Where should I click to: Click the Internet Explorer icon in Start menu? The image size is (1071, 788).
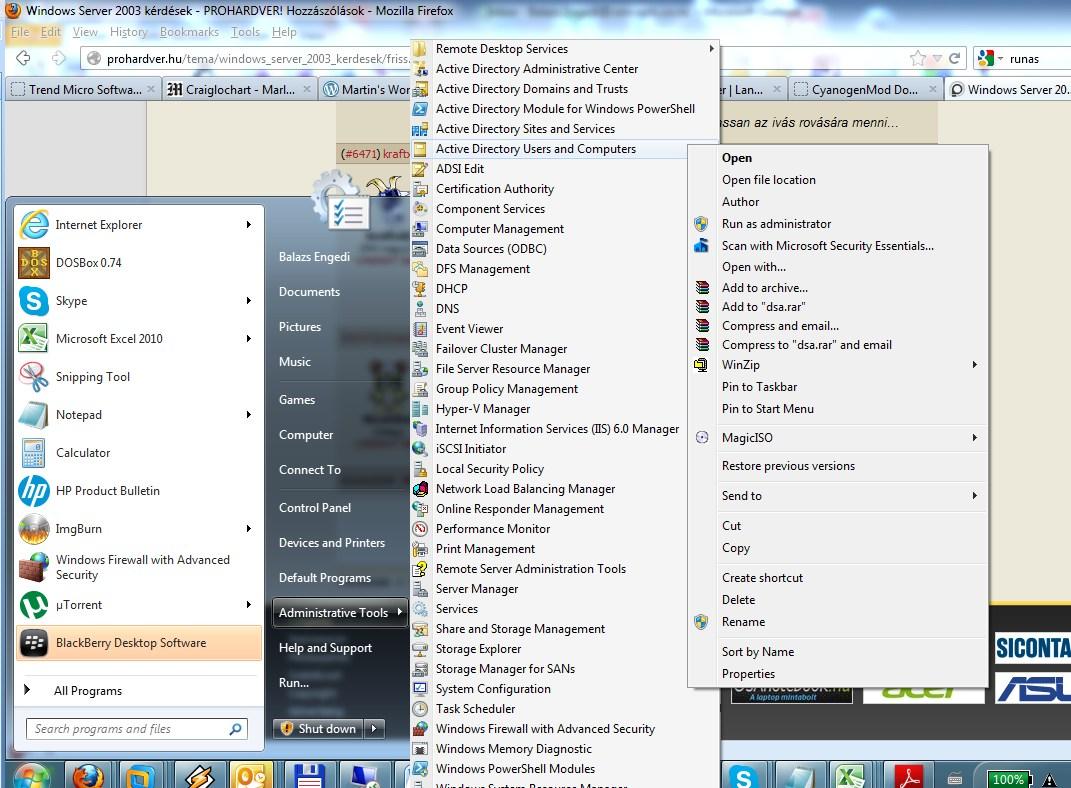tap(34, 225)
